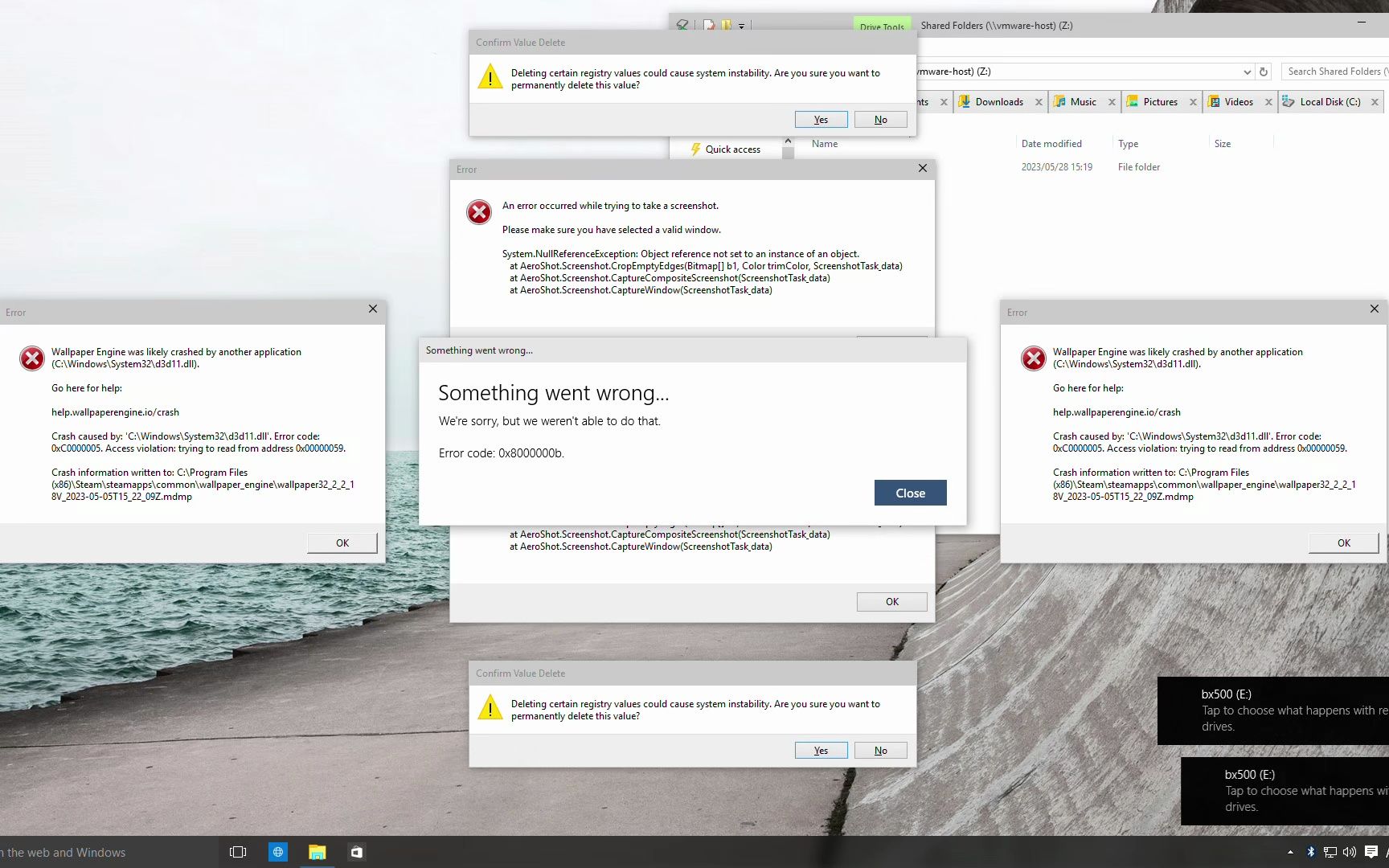The width and height of the screenshot is (1389, 868).
Task: Click the Explorer address bar showing vmware-host (Z:)
Action: [1077, 72]
